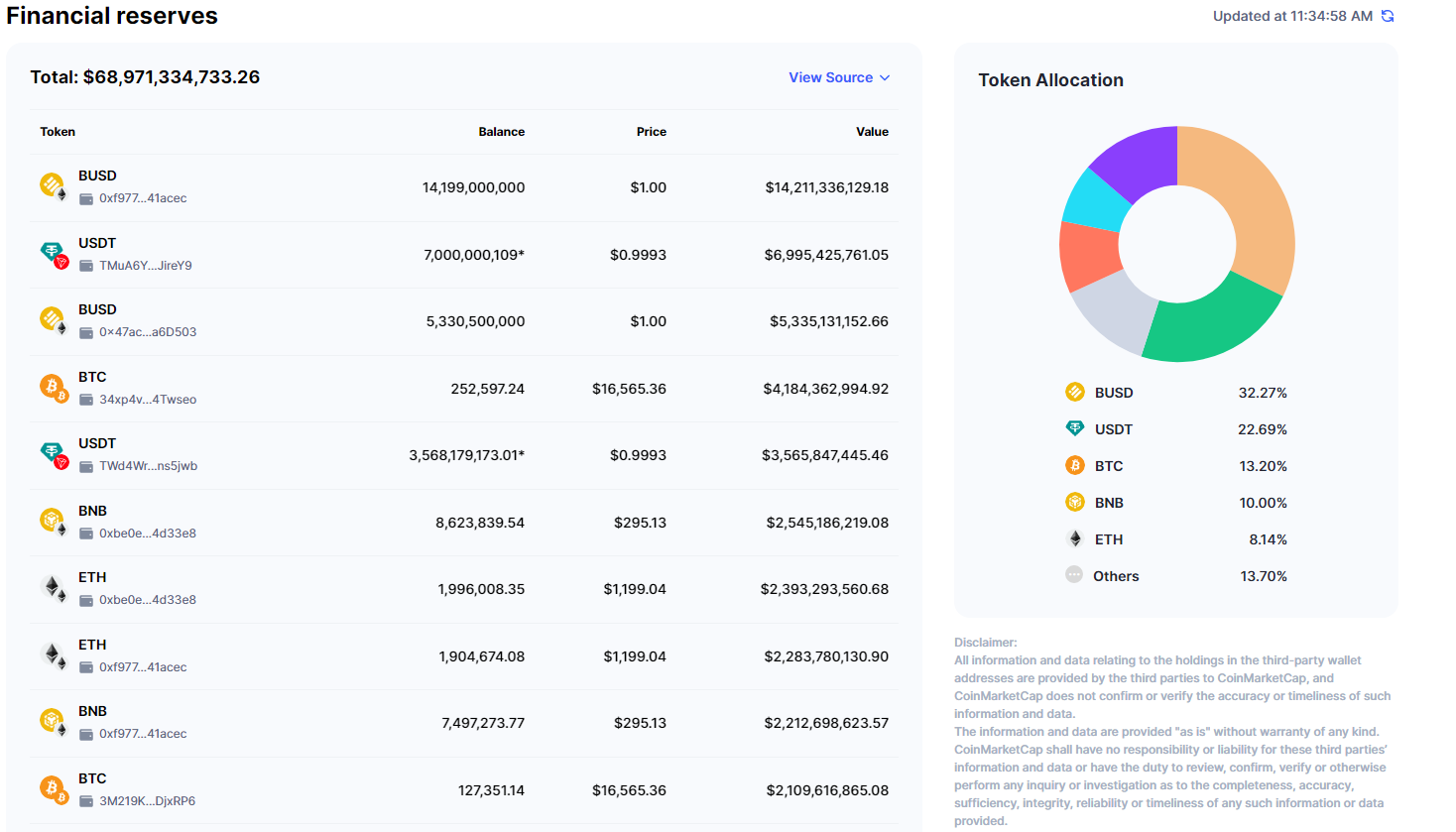Click the BUSD token icon for 0×47ac...a6D503

tap(53, 319)
